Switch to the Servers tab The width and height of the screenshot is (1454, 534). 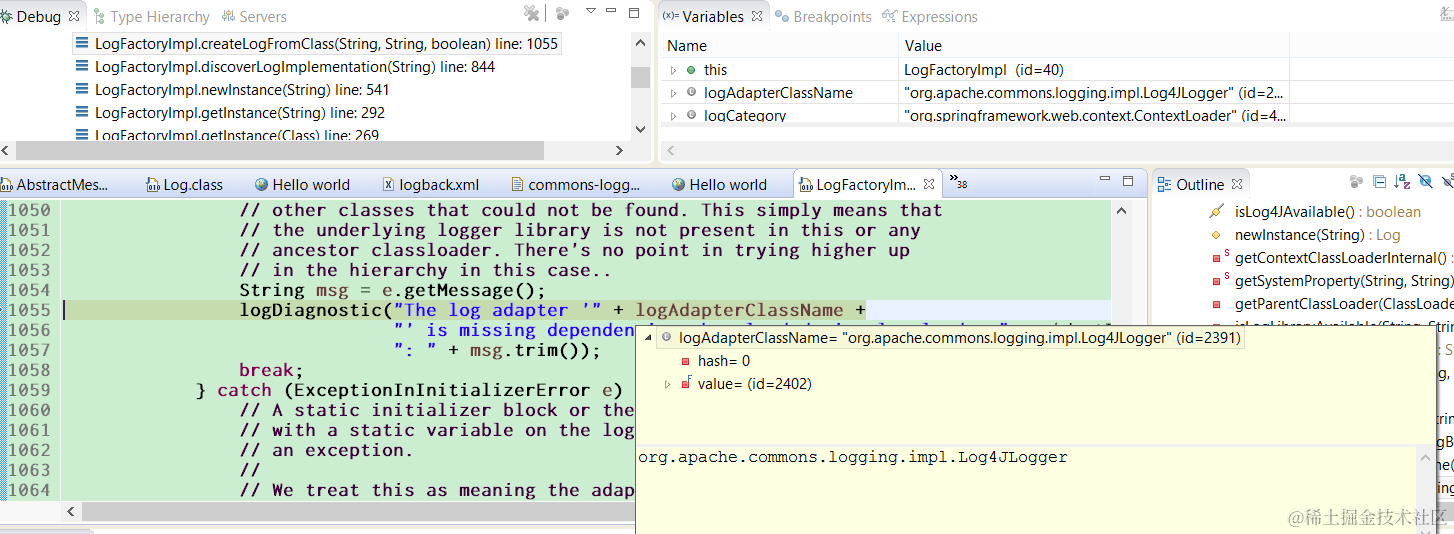254,17
